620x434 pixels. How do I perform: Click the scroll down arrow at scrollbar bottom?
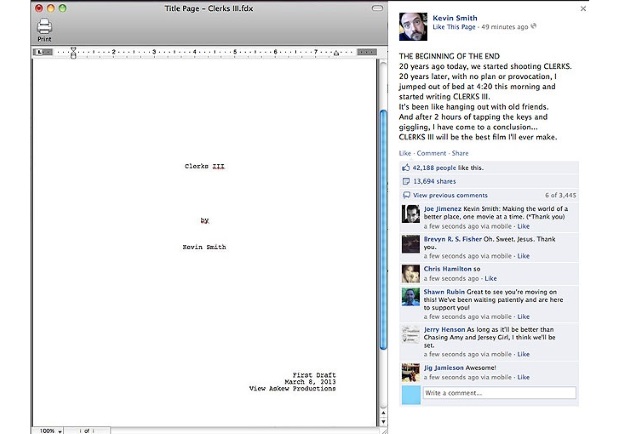pyautogui.click(x=383, y=421)
